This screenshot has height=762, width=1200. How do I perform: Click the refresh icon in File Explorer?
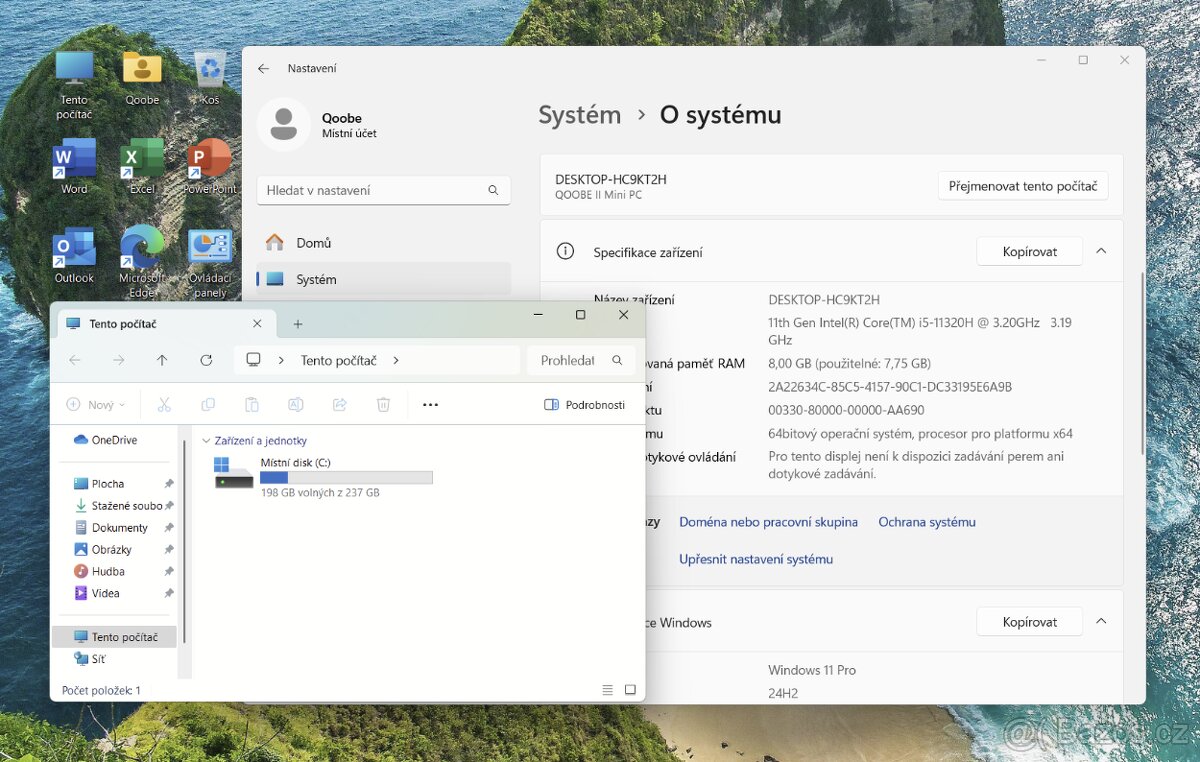[x=206, y=360]
